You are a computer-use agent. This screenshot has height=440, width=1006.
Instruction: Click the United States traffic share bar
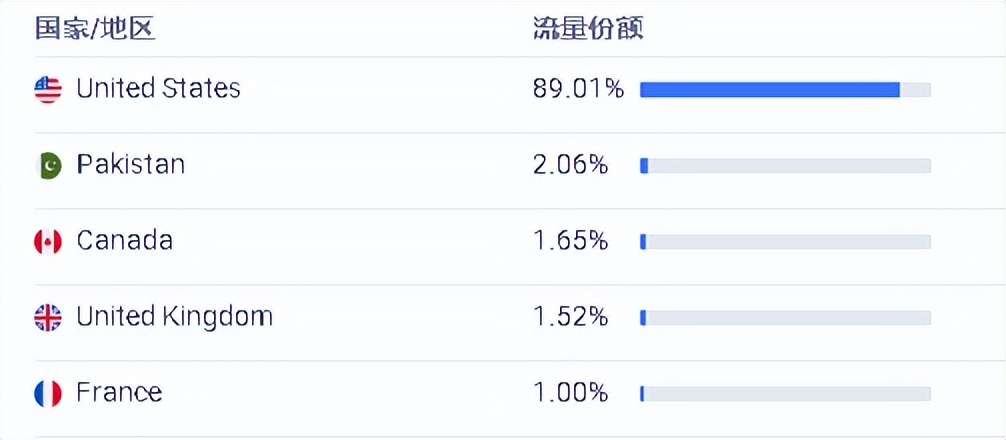[785, 90]
